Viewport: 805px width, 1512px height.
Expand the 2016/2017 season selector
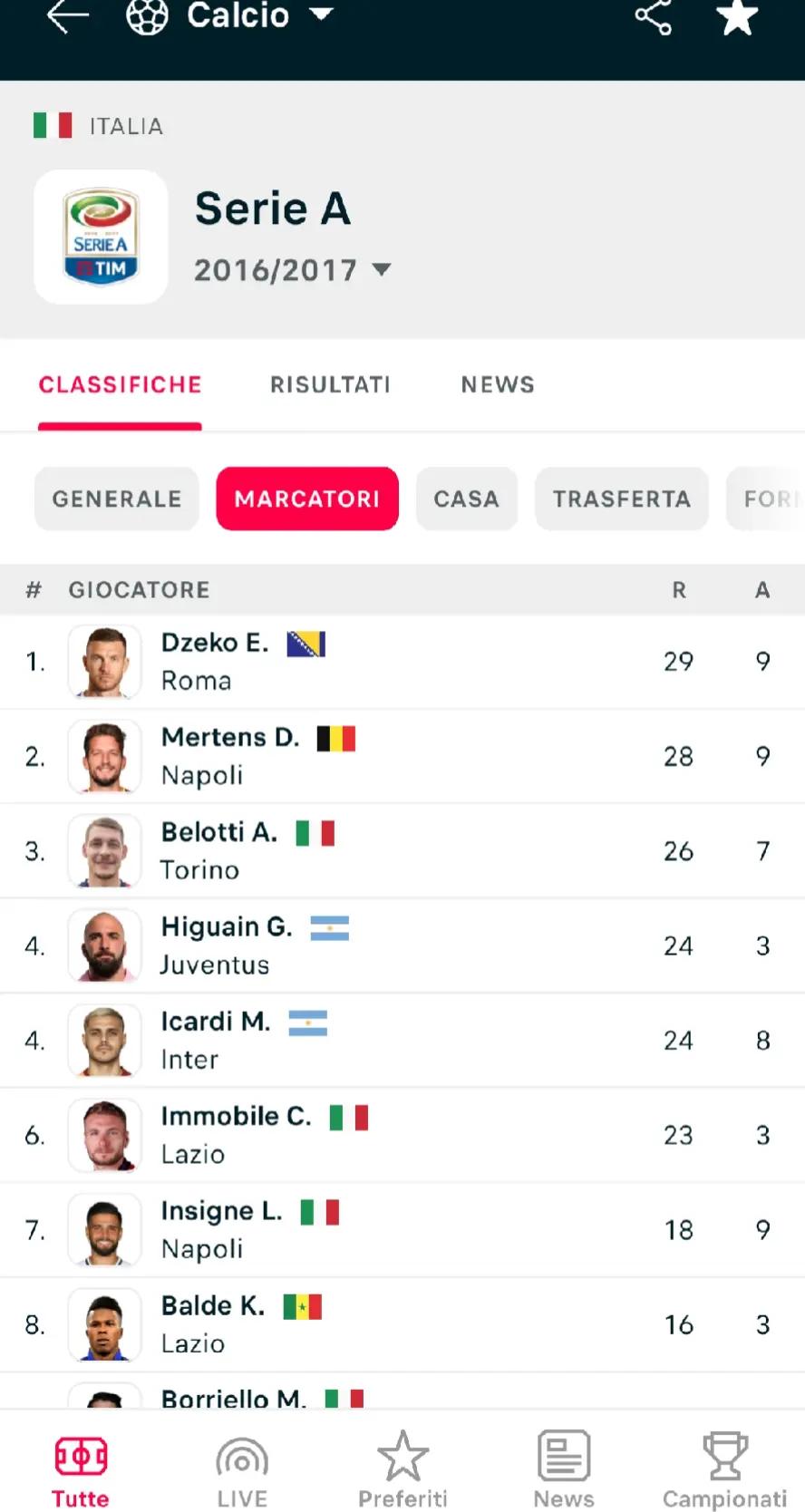[x=292, y=270]
